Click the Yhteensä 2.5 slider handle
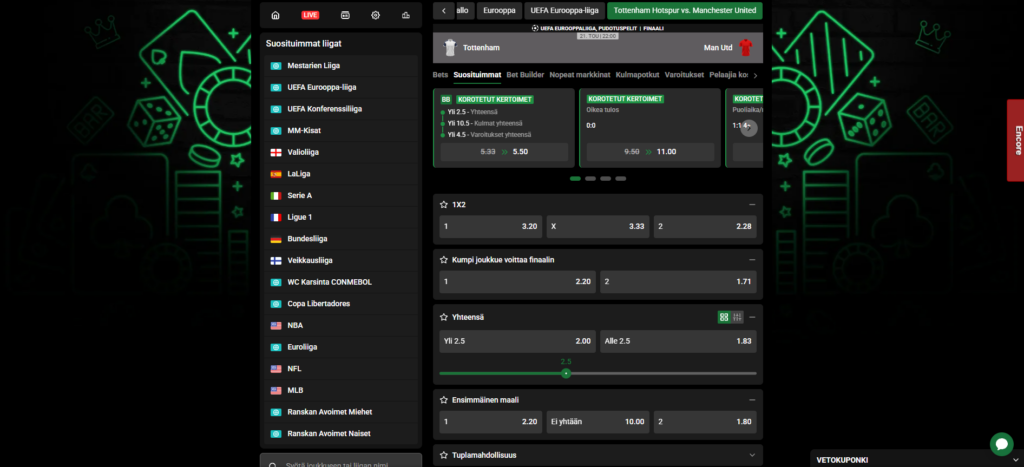Viewport: 1024px width, 467px height. 566,374
